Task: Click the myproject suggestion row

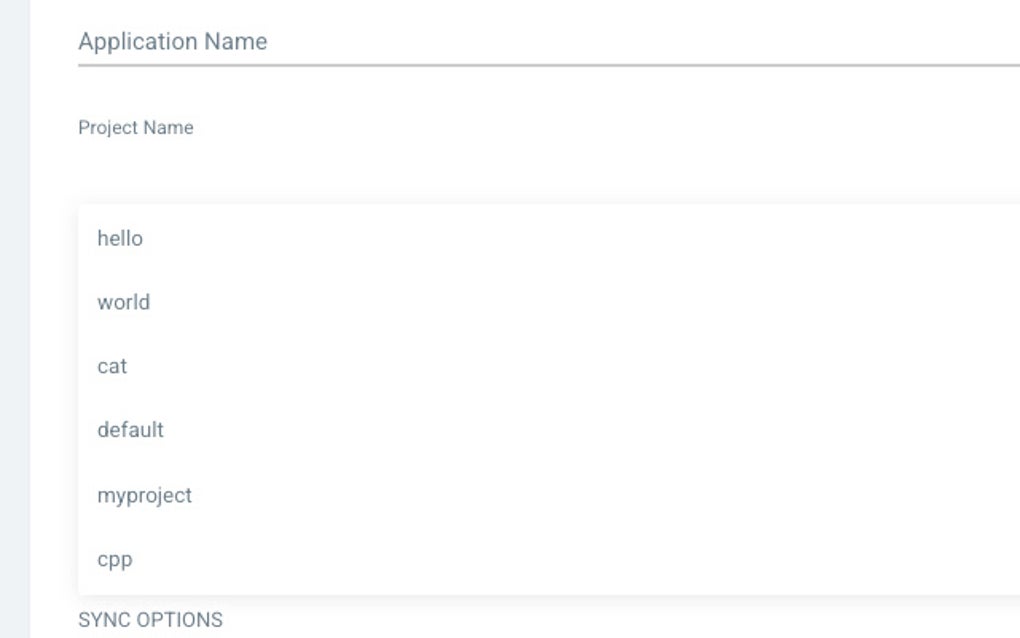Action: [x=300, y=495]
